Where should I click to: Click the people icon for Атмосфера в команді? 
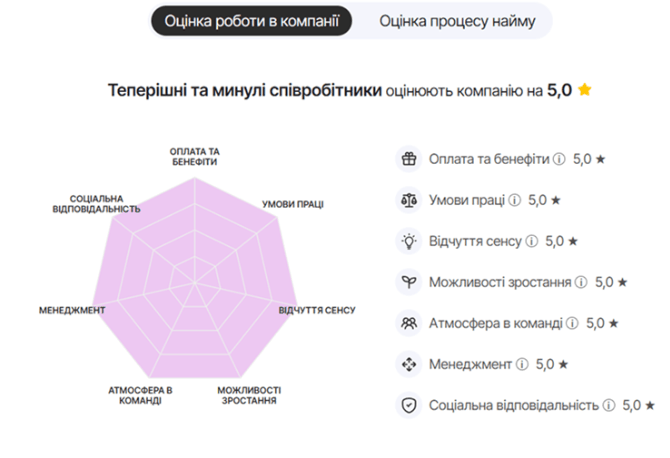point(409,323)
